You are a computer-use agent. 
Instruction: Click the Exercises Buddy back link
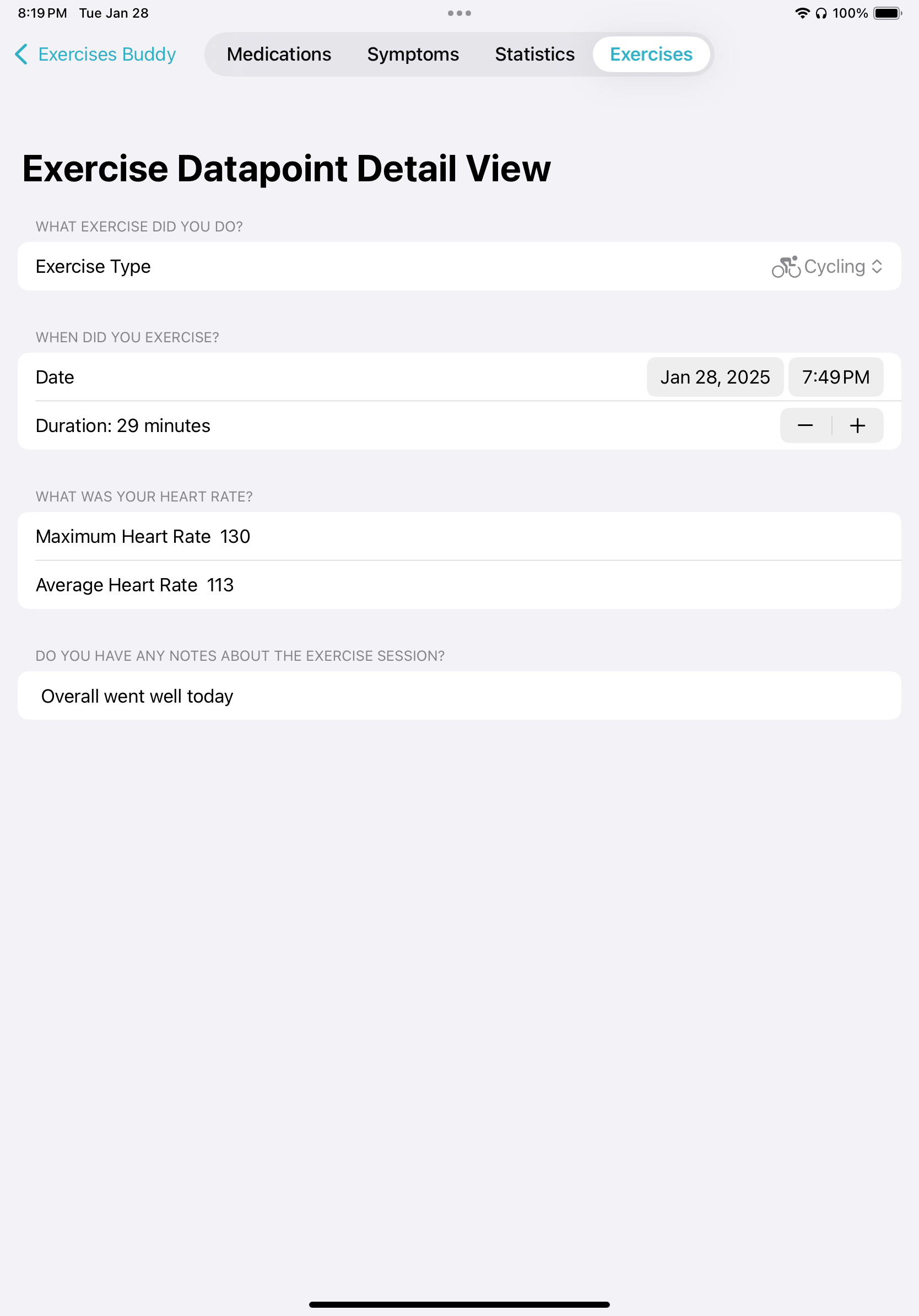click(106, 55)
